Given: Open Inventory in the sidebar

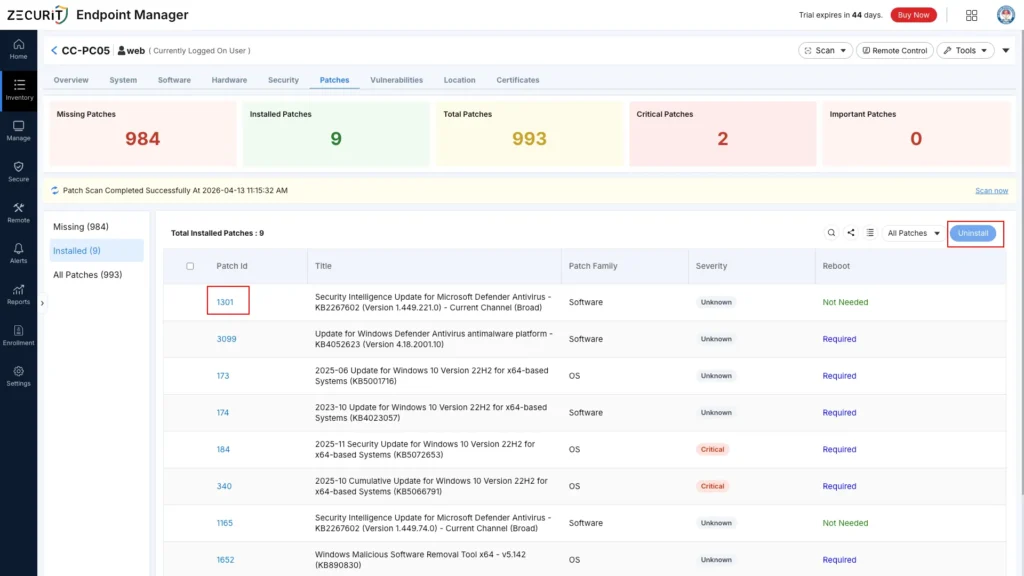Looking at the screenshot, I should point(19,89).
